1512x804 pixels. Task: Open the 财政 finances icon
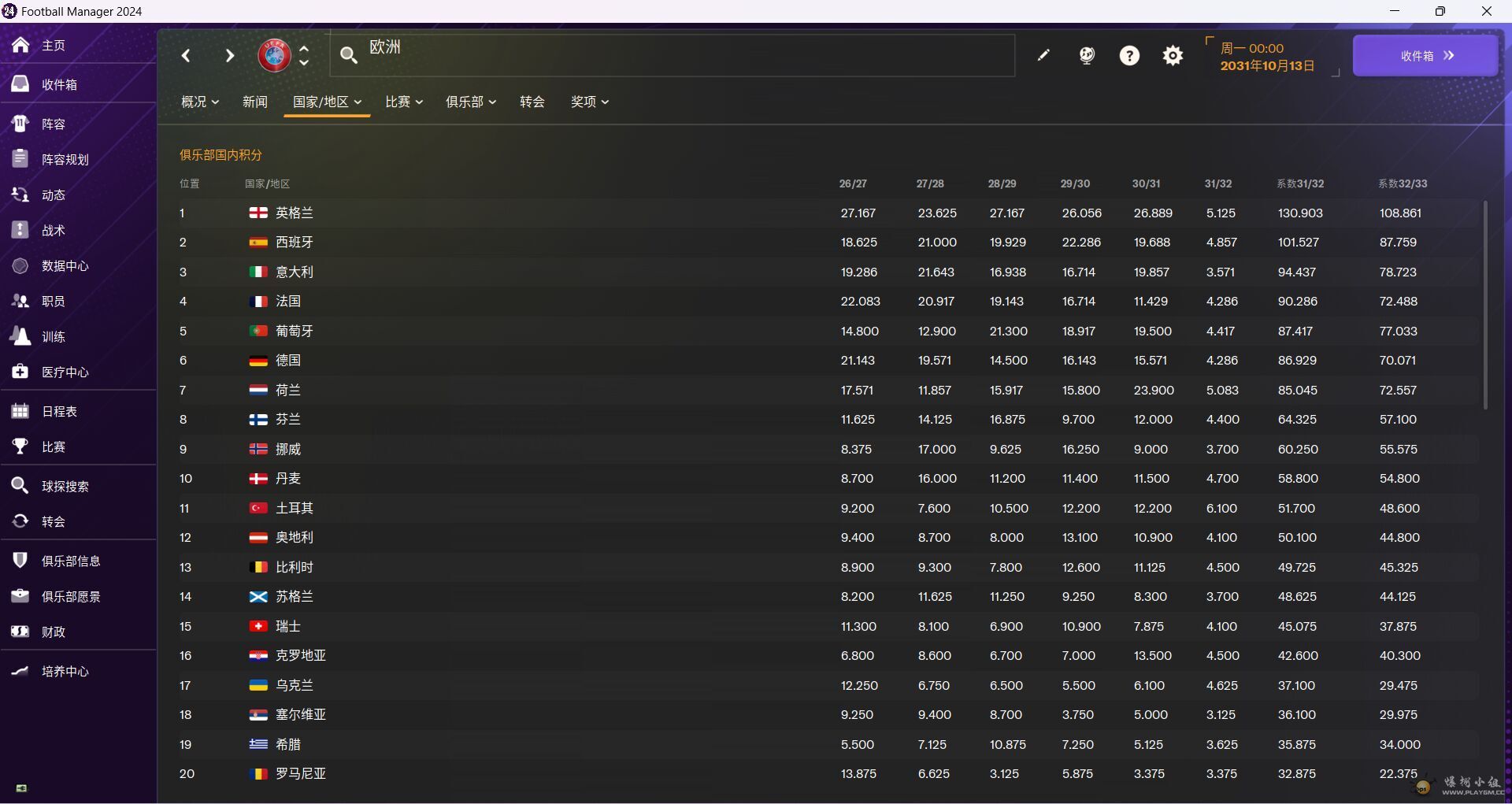click(20, 632)
